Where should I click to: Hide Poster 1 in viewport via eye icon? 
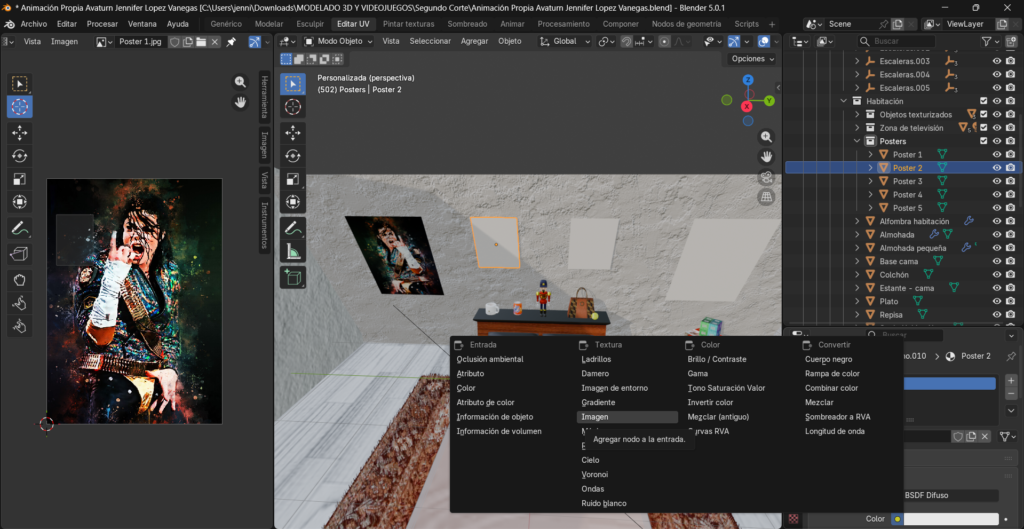click(x=997, y=154)
